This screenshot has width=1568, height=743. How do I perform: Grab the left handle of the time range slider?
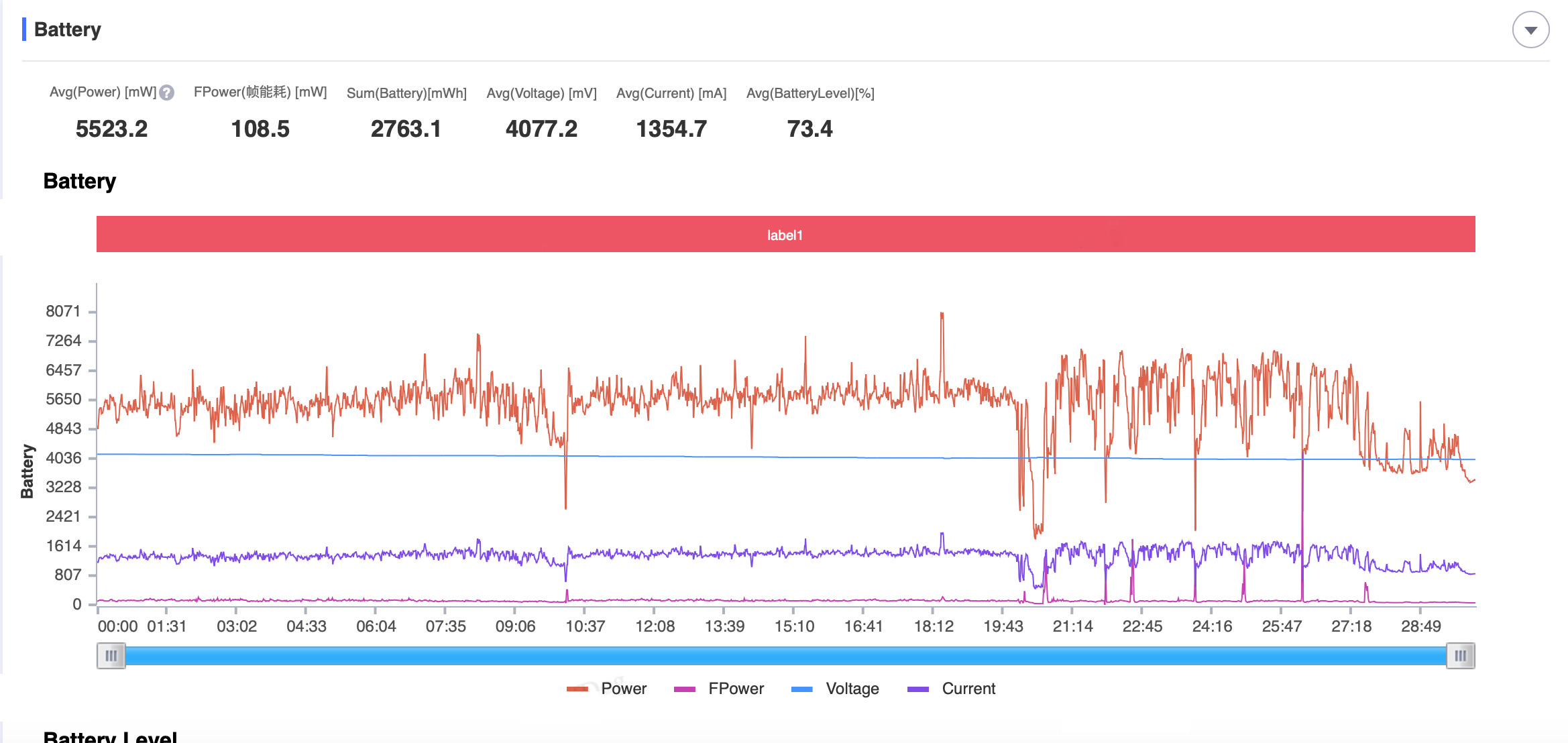pos(111,656)
